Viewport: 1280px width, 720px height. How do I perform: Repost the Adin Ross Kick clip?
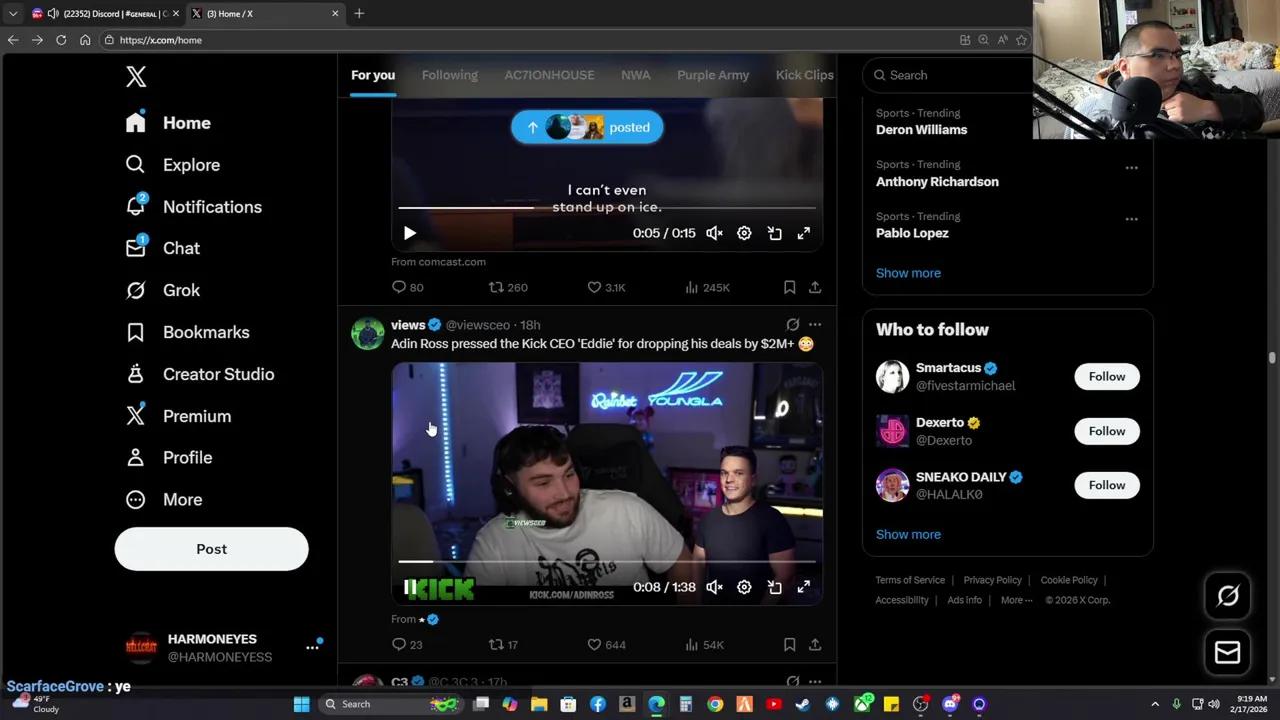point(497,644)
